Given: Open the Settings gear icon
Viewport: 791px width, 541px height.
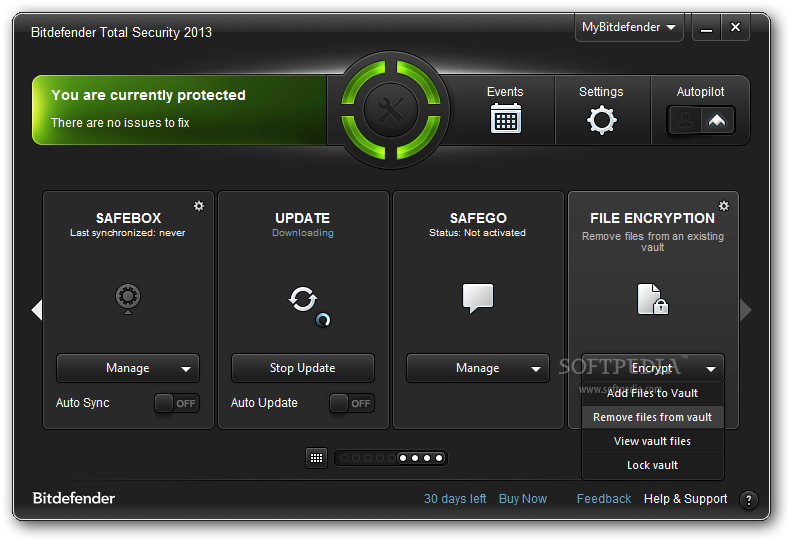Looking at the screenshot, I should 601,120.
